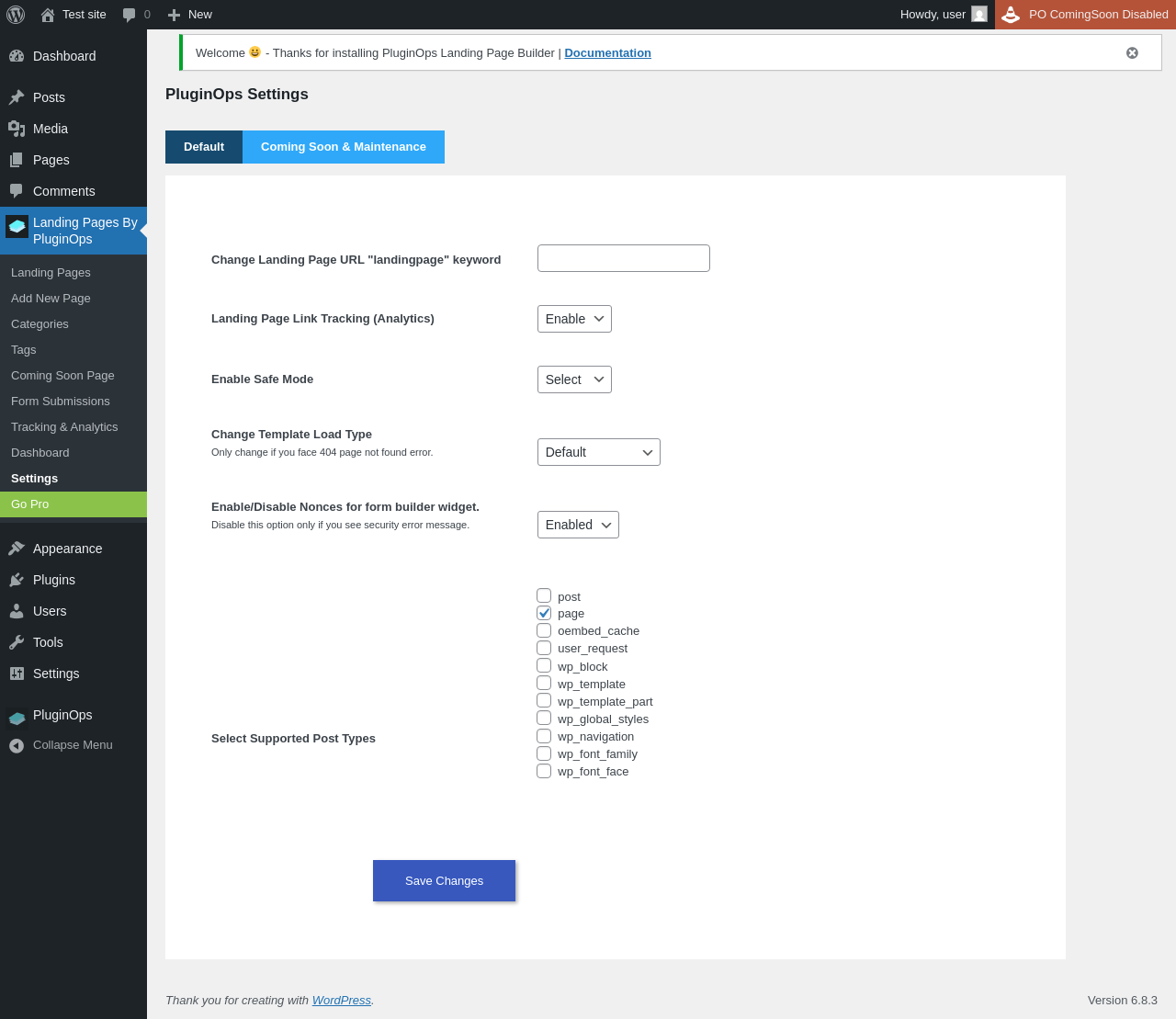The image size is (1176, 1019).
Task: Uncheck the page post type checkbox
Action: point(544,613)
